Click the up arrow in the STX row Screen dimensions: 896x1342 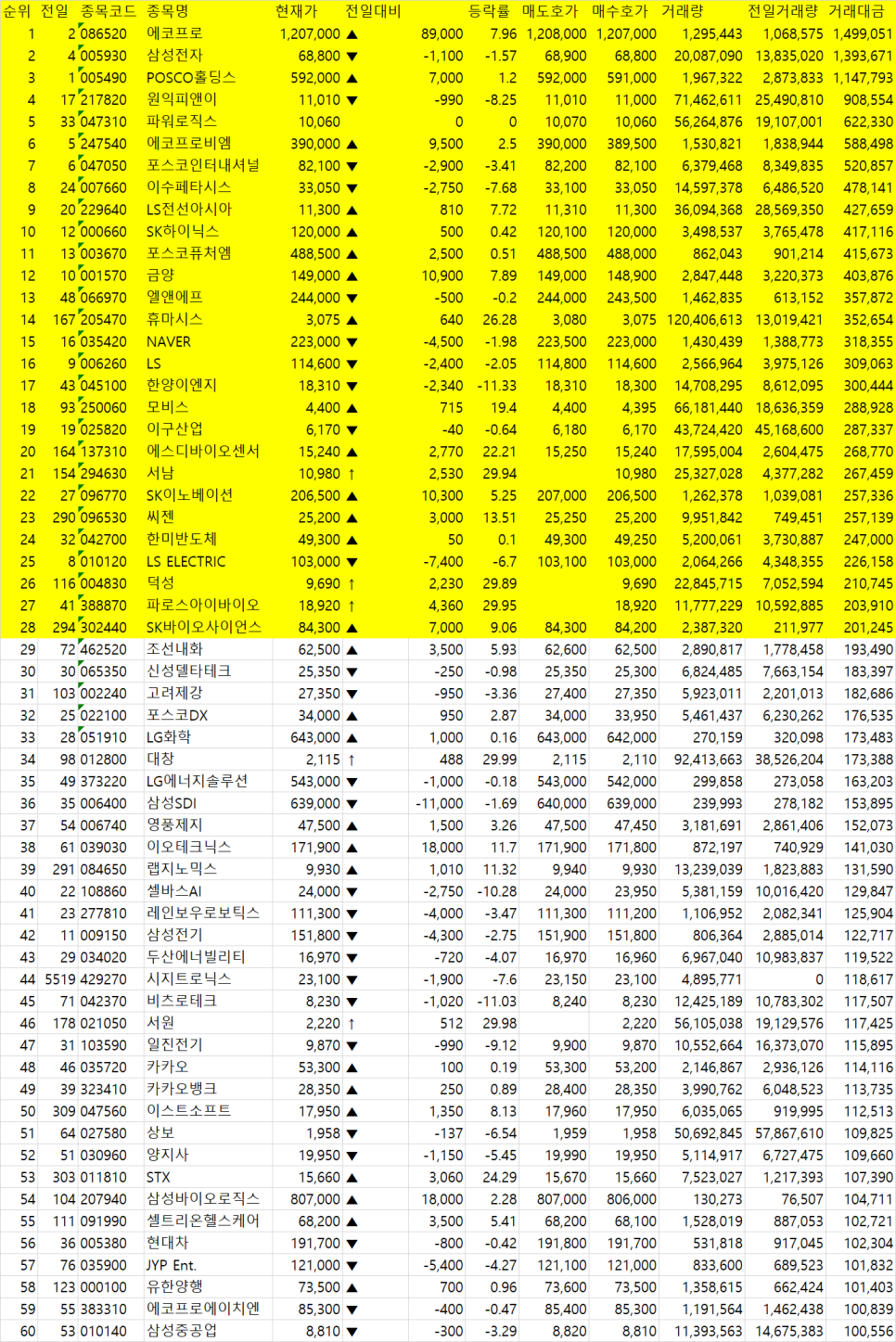pos(352,1178)
